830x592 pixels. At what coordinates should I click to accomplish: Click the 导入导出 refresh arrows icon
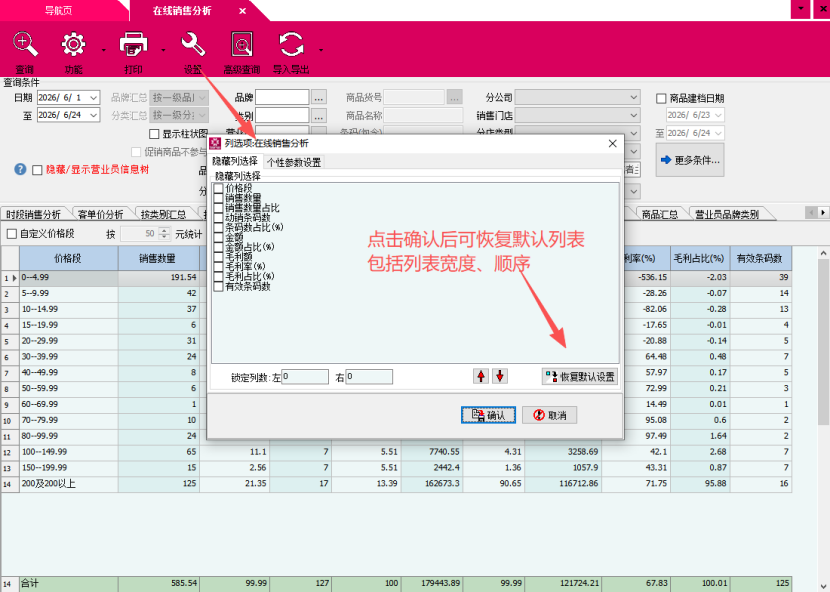[x=291, y=44]
